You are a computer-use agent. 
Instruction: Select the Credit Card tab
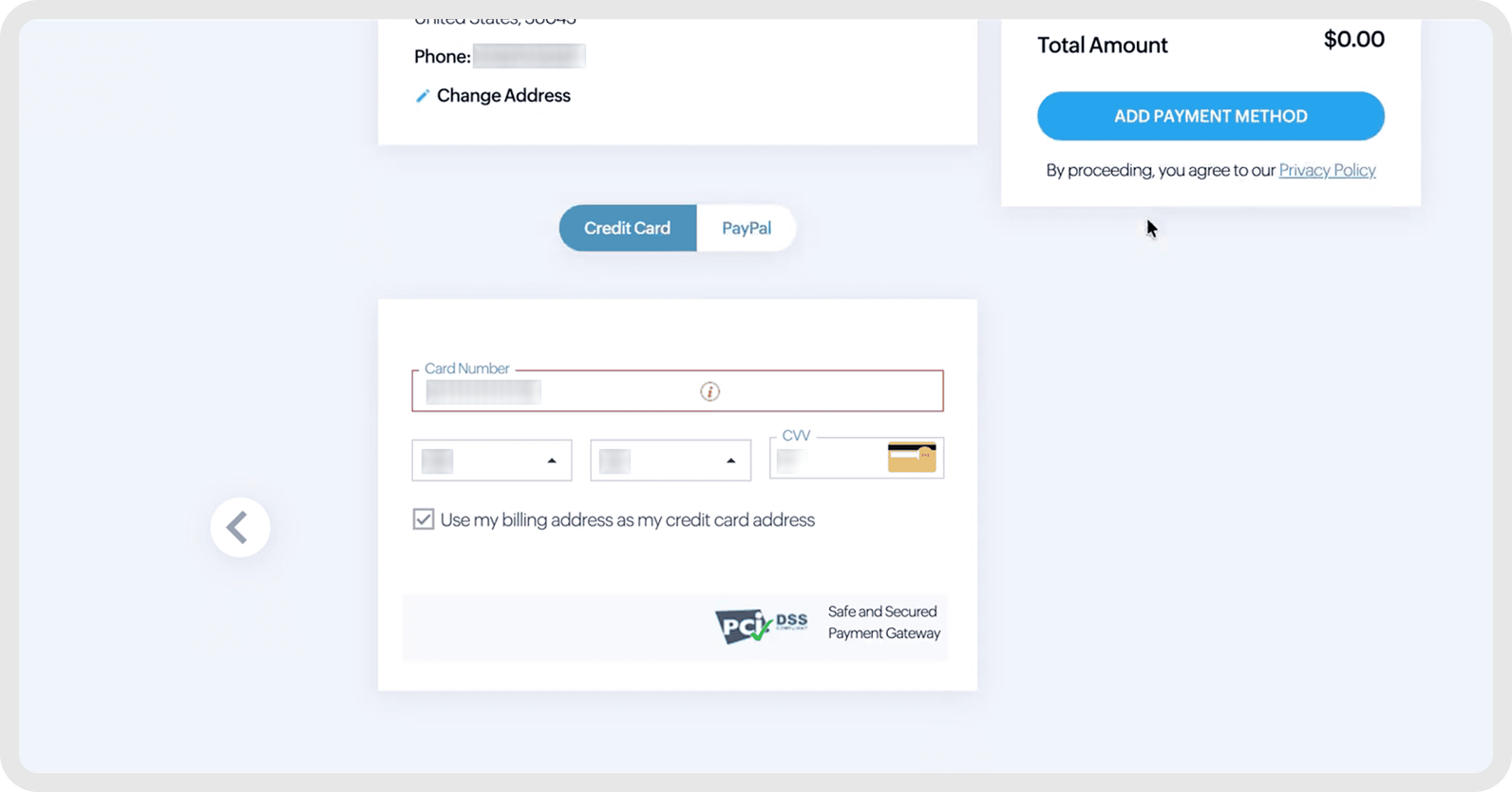click(x=627, y=228)
